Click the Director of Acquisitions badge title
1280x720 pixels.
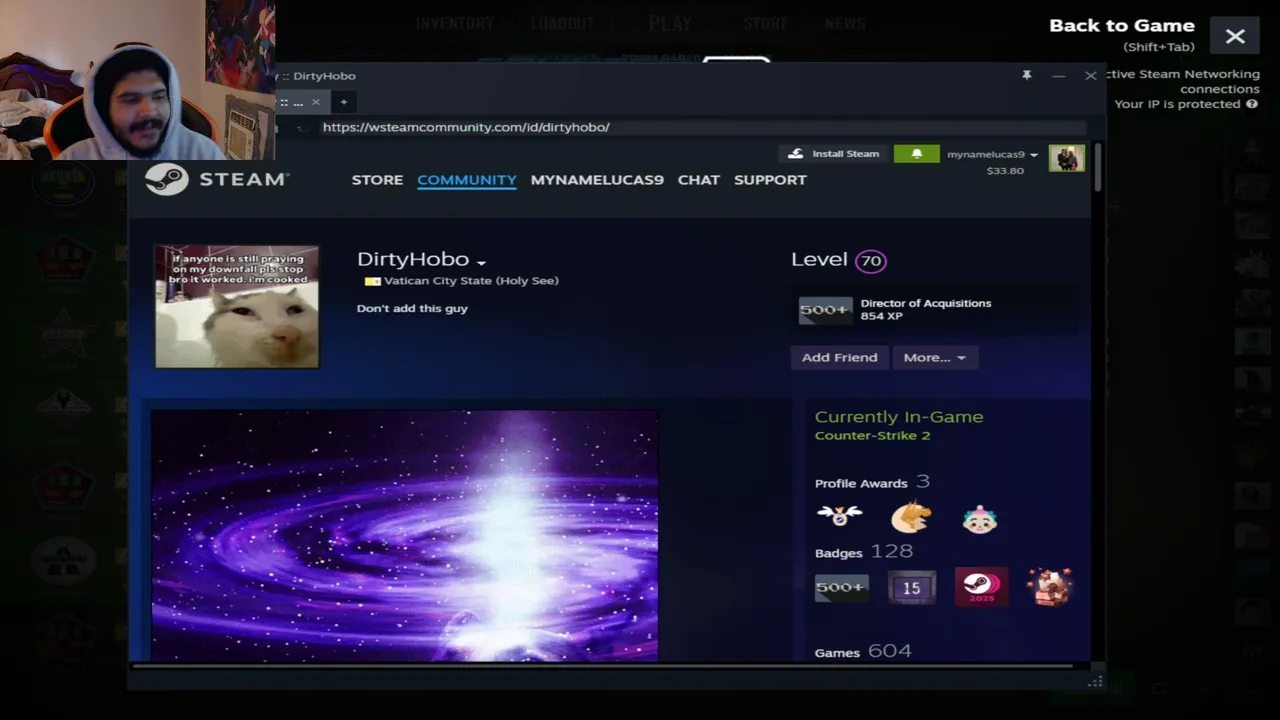point(926,303)
